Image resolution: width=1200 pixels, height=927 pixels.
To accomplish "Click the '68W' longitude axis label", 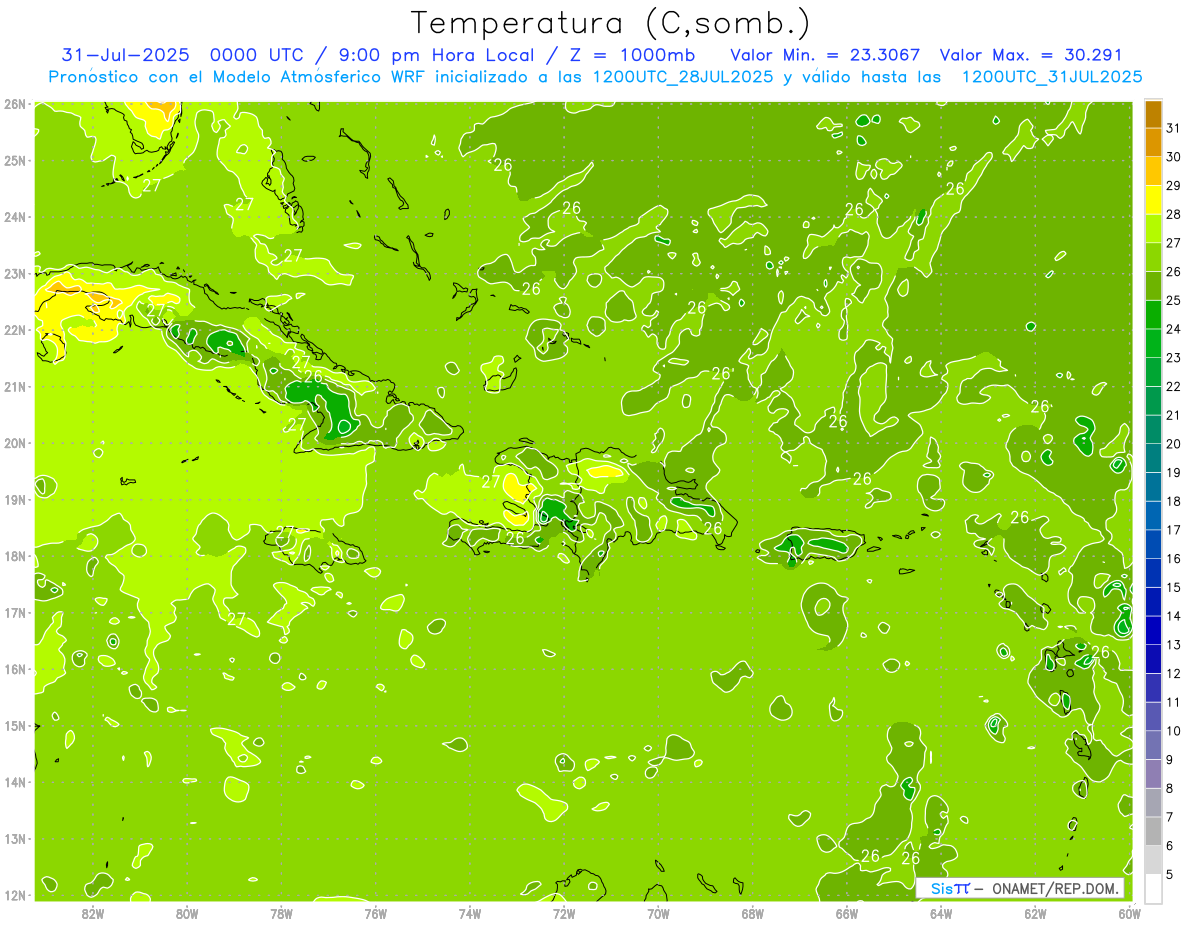I will pyautogui.click(x=753, y=913).
